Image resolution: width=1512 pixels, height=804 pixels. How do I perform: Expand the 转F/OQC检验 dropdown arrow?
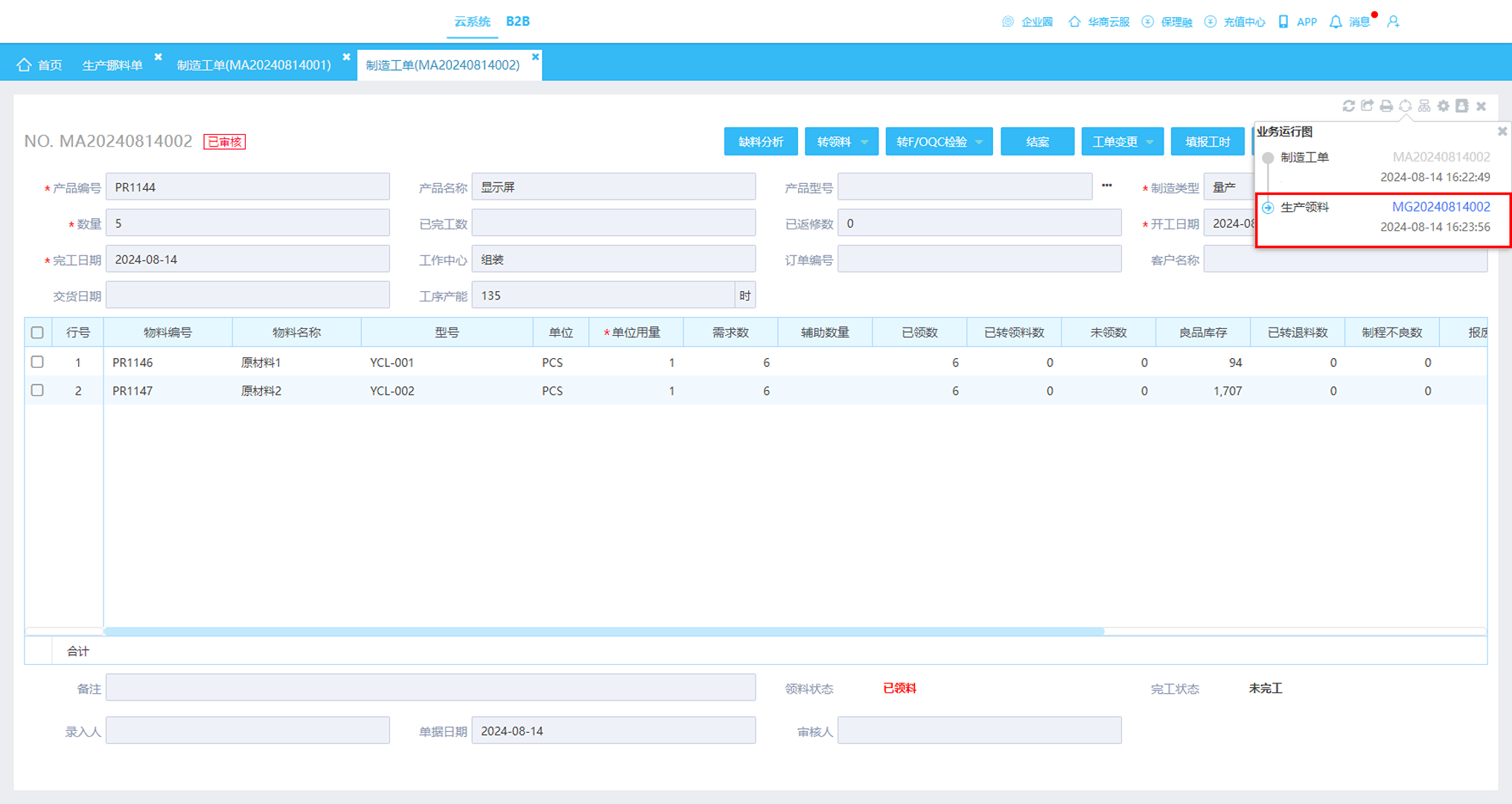[x=979, y=141]
